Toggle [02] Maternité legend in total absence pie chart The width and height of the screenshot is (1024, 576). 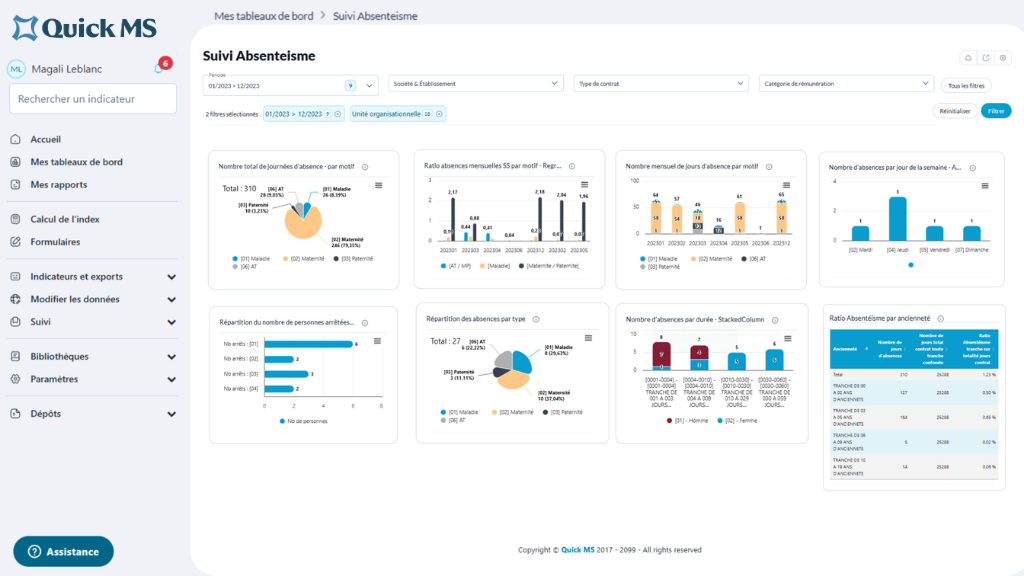point(304,259)
